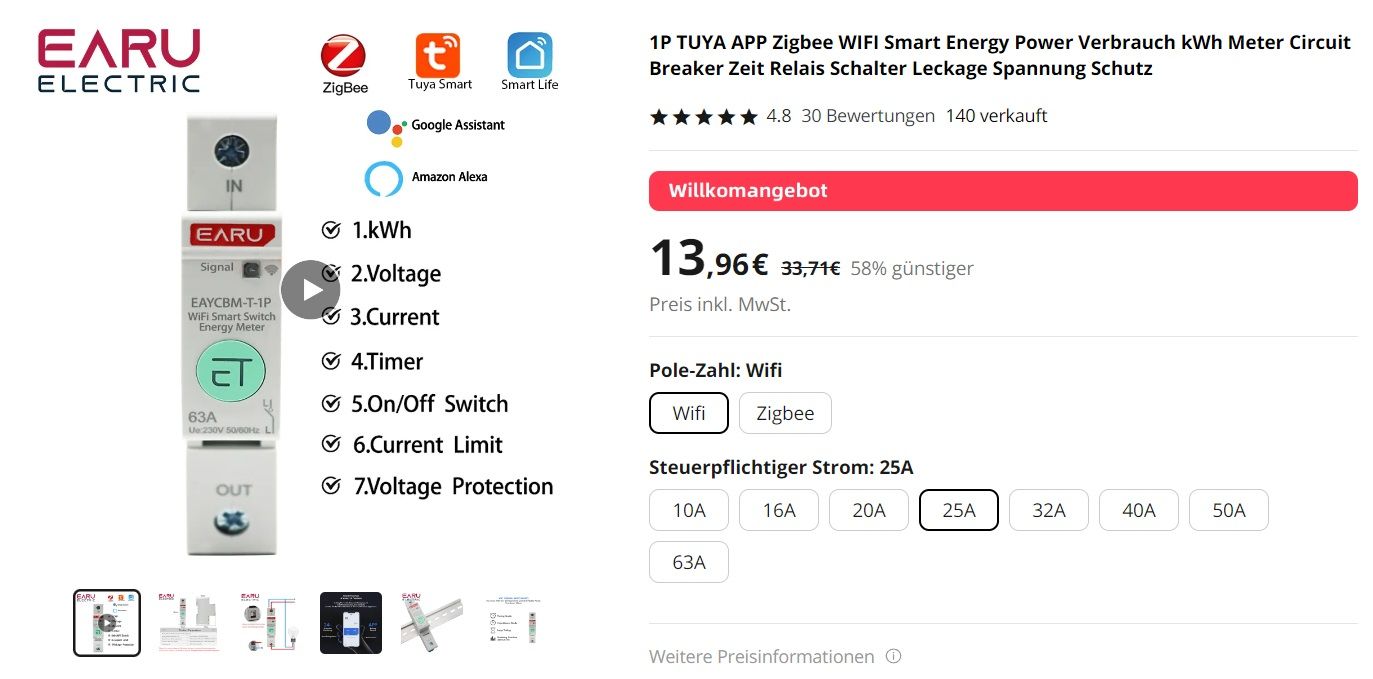Screen dimensions: 1373x679
Task: Expand Weitere Preisinformationen details
Action: 762,657
